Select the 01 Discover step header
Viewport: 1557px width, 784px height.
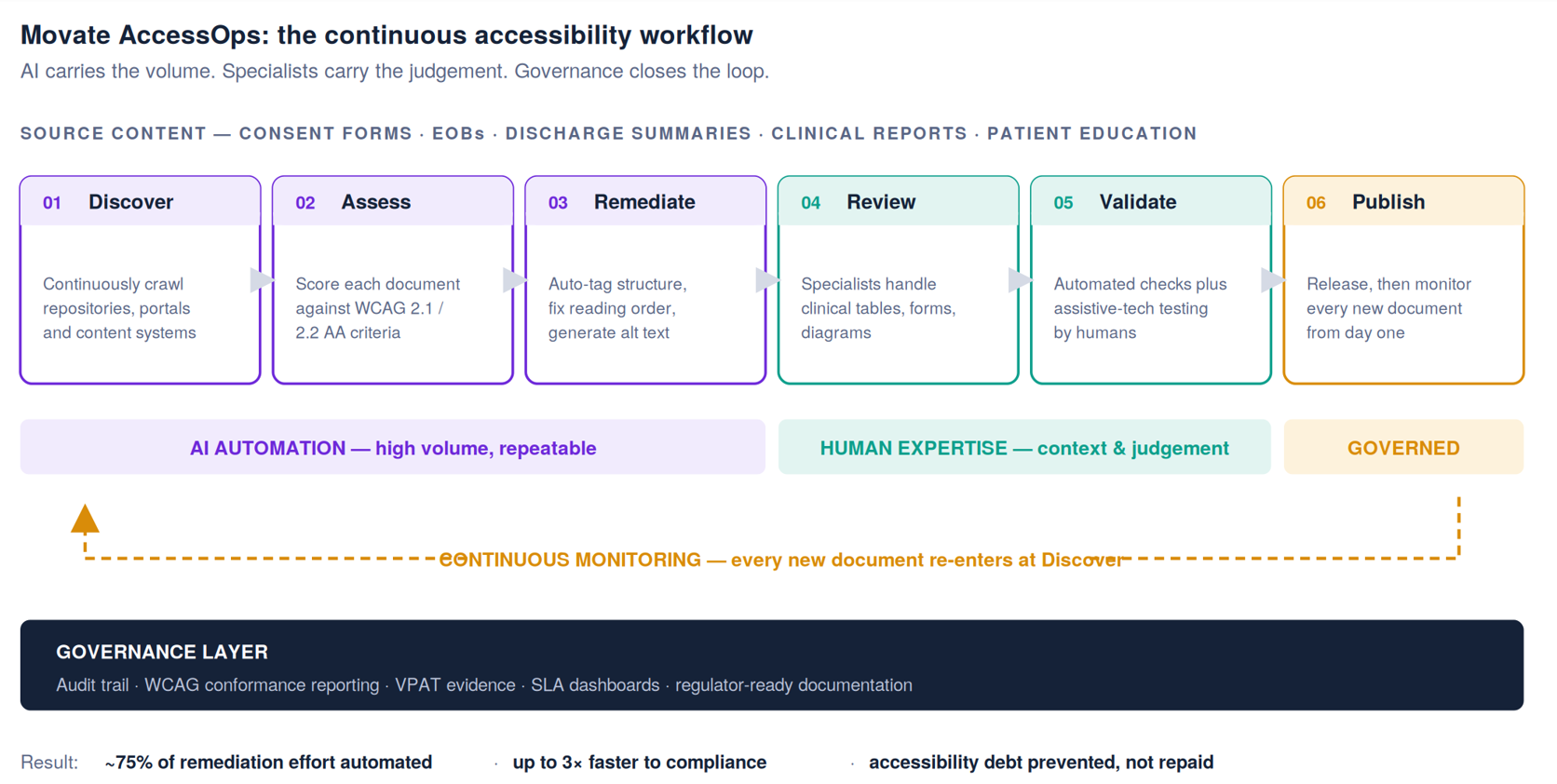point(141,201)
